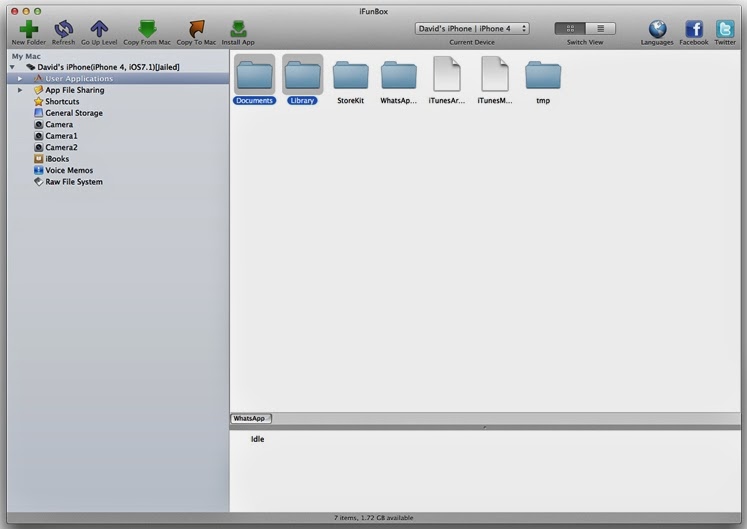Click the split pane divider handle
Viewport: 747px width, 529px height.
tap(485, 427)
